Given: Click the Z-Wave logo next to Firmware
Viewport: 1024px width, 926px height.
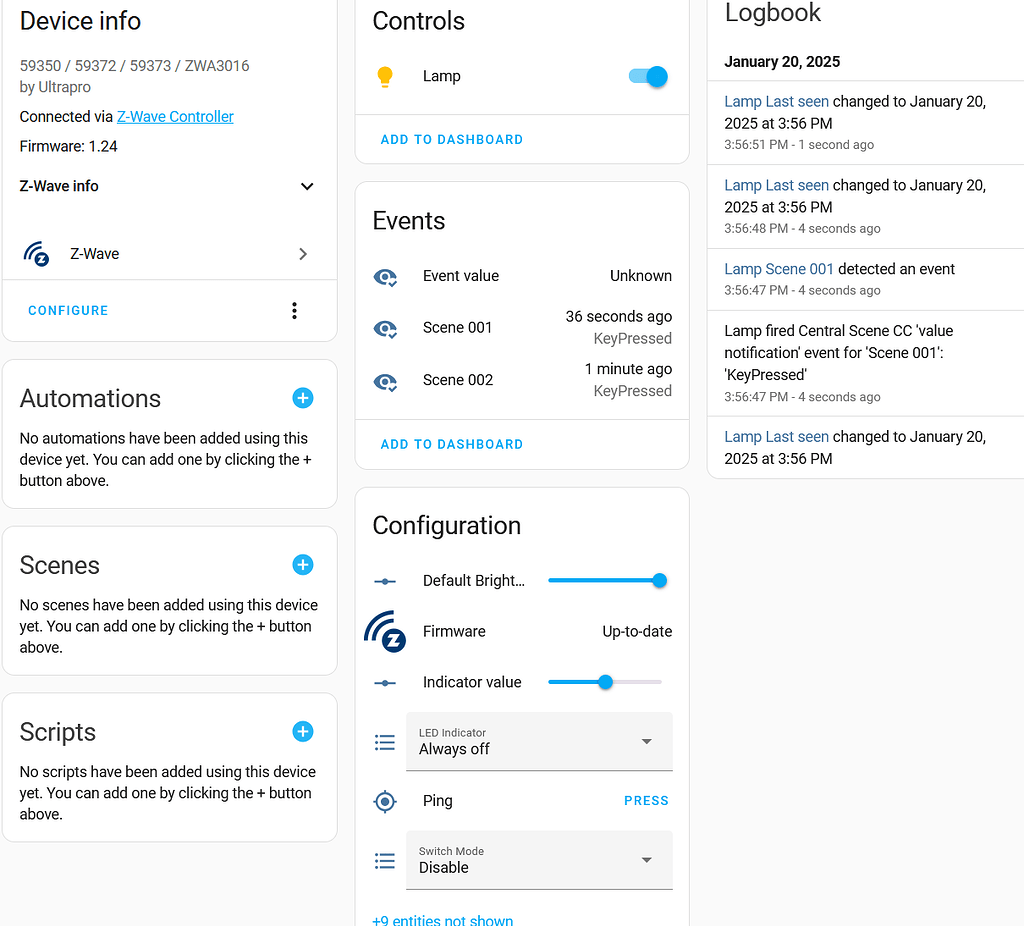Looking at the screenshot, I should click(x=386, y=631).
